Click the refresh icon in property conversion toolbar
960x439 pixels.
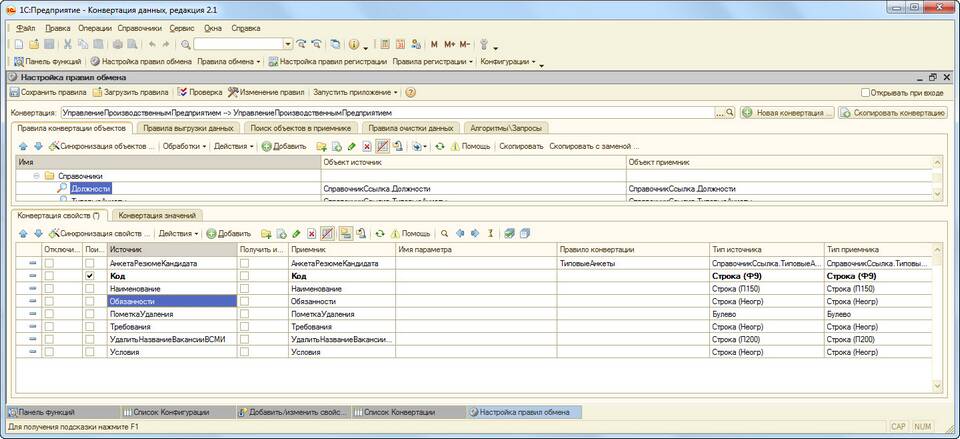pyautogui.click(x=380, y=233)
